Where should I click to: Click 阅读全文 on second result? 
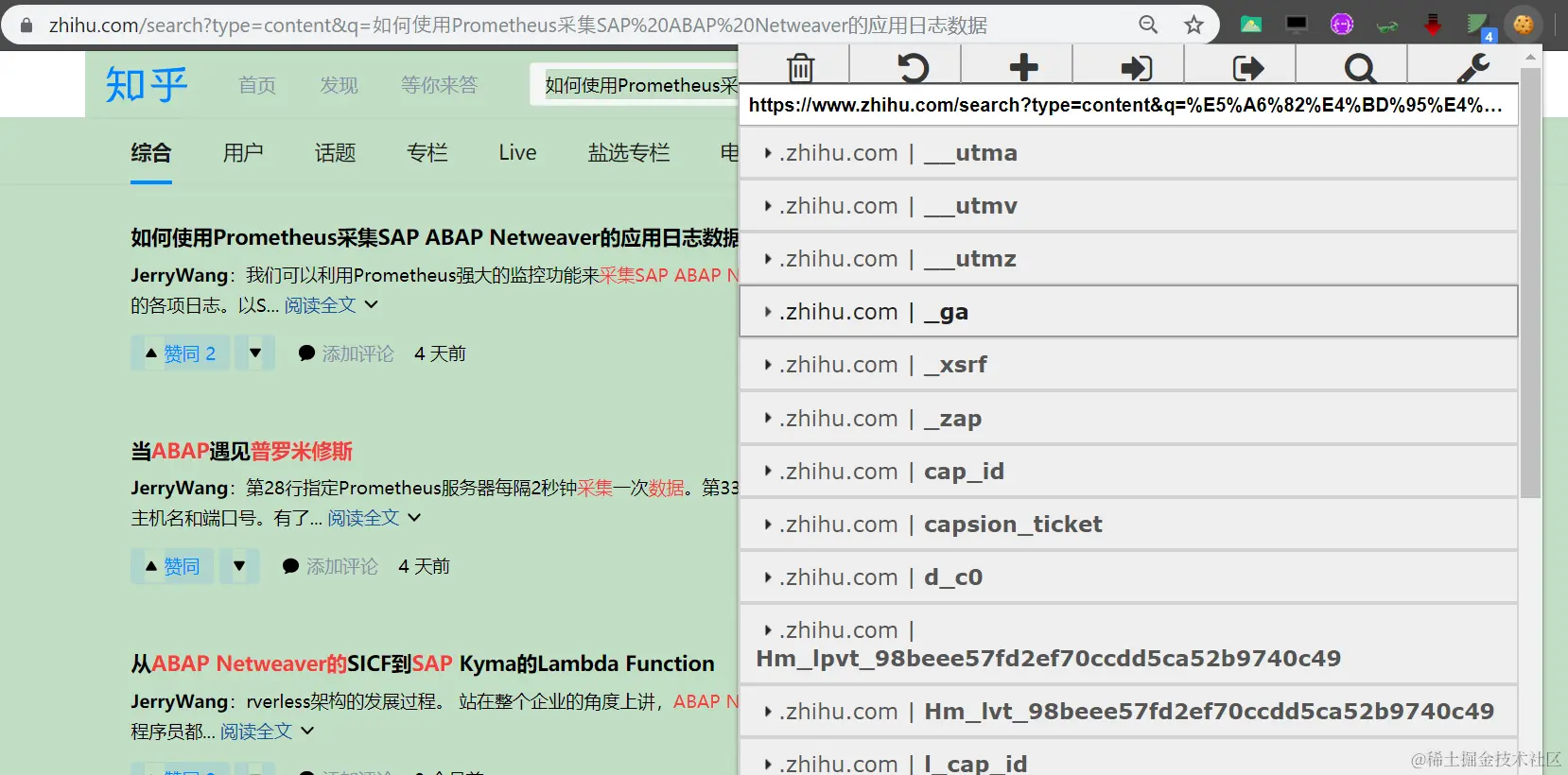[364, 518]
